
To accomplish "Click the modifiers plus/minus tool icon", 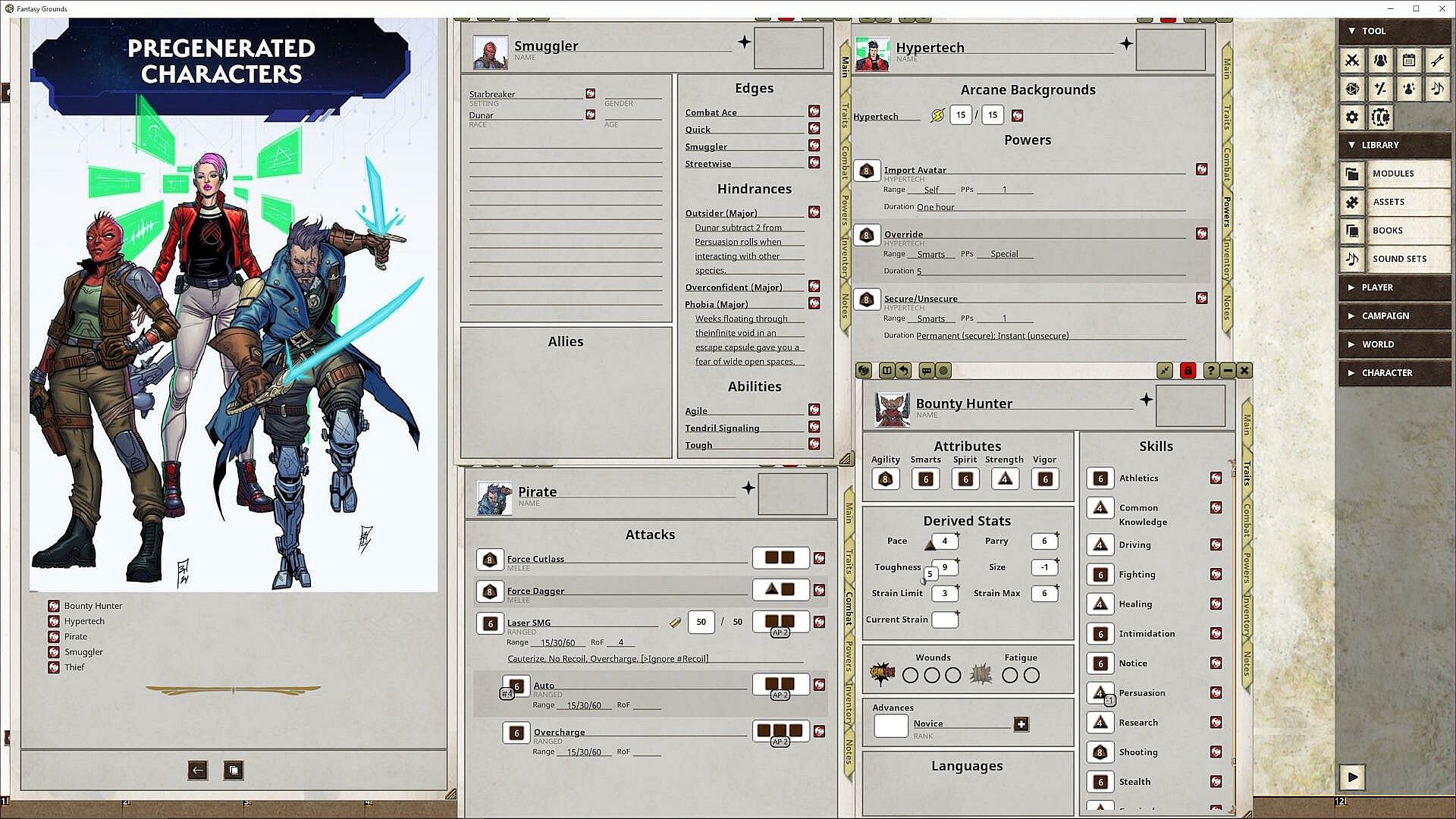I will pyautogui.click(x=1380, y=89).
